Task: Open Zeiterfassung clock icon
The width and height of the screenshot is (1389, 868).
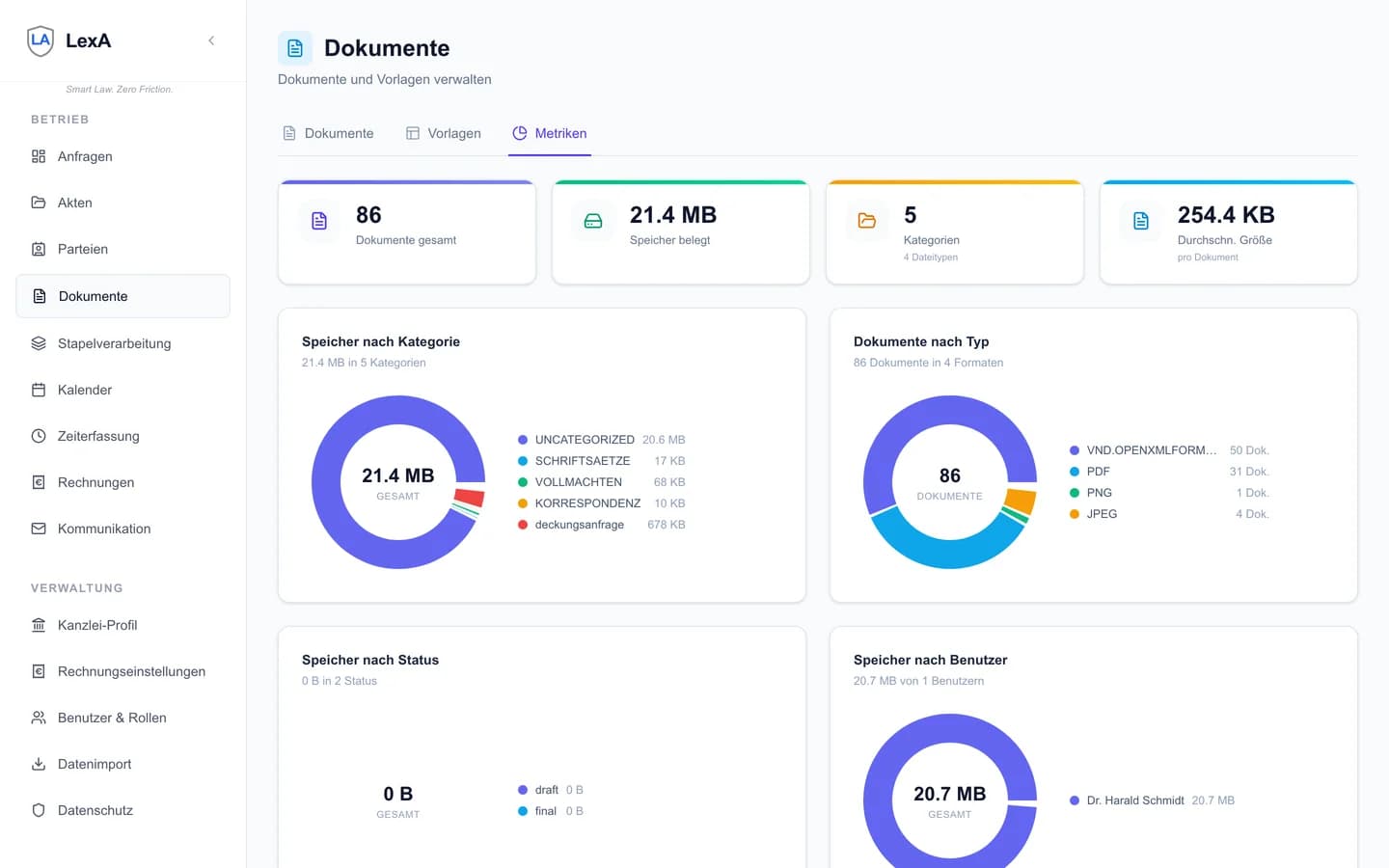Action: (x=39, y=436)
